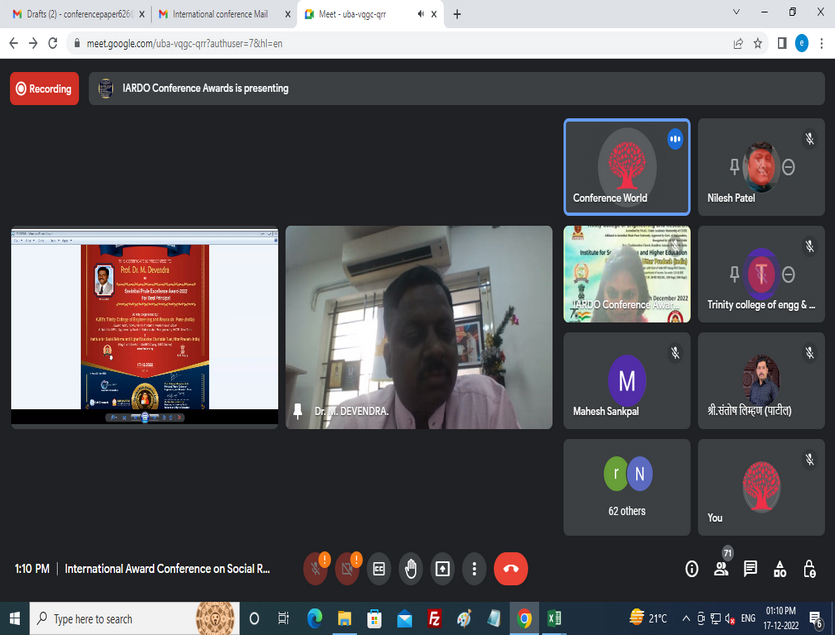Share this page icon in address bar
Image resolution: width=835 pixels, height=635 pixels.
738,44
